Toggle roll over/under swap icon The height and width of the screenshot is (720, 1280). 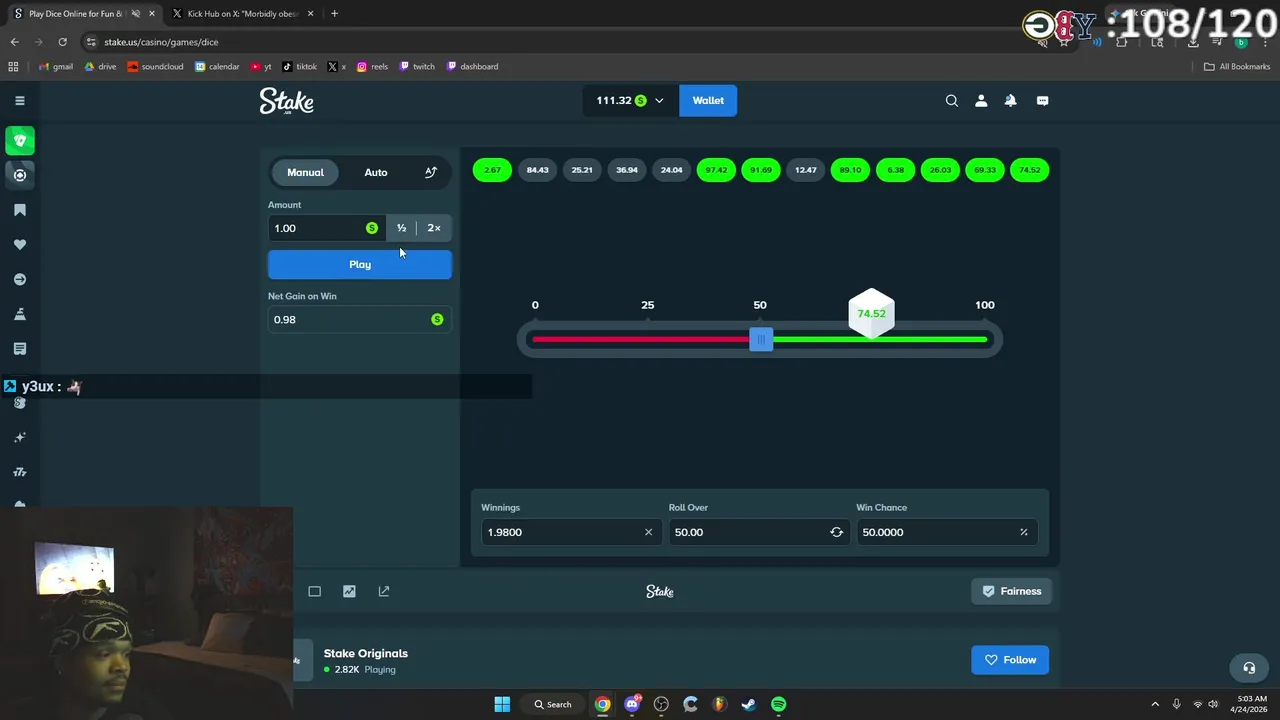[x=836, y=532]
